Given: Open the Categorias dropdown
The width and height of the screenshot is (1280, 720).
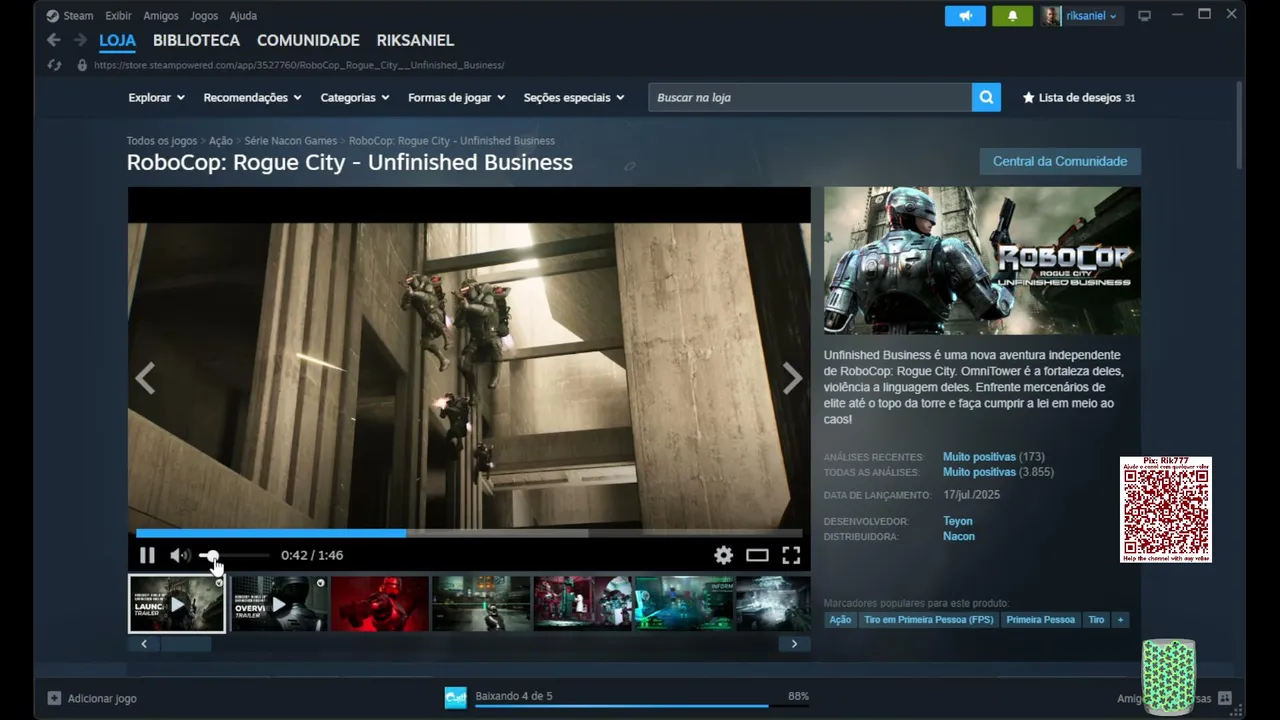Looking at the screenshot, I should coord(355,98).
